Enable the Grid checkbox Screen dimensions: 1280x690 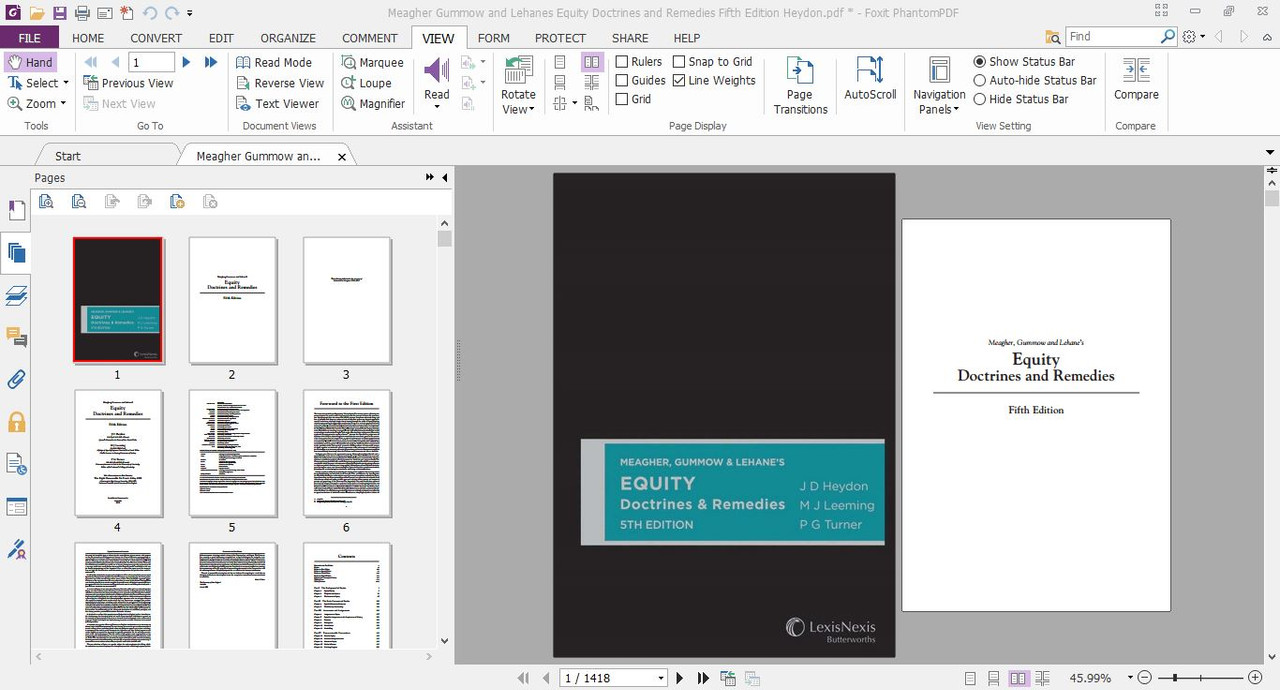622,99
